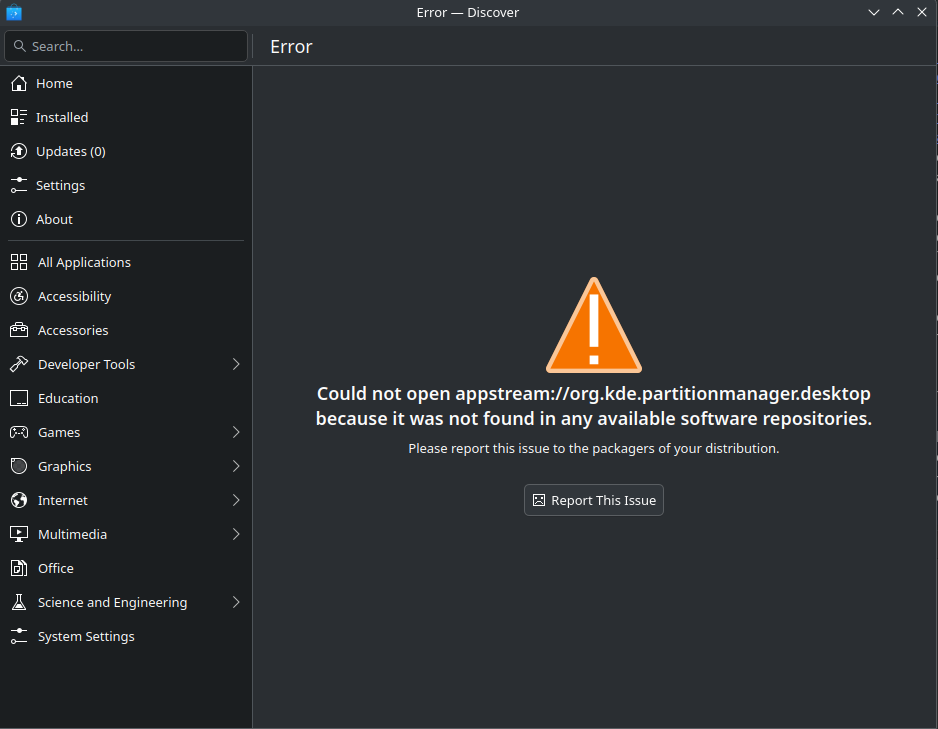The width and height of the screenshot is (938, 729).
Task: Click the 'Could not open appstream' error message
Action: click(593, 406)
